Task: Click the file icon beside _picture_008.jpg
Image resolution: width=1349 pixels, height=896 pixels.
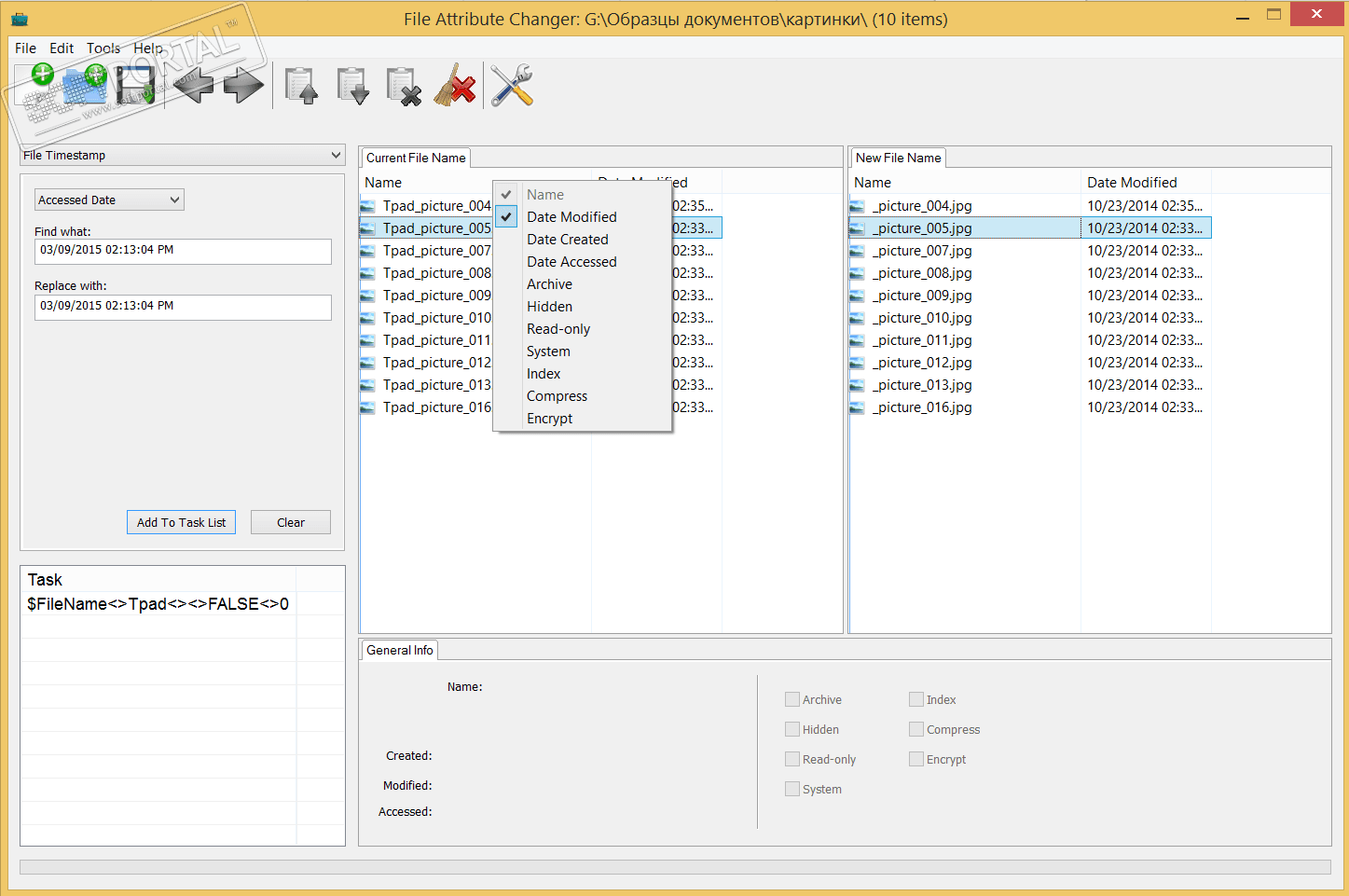Action: click(x=858, y=273)
